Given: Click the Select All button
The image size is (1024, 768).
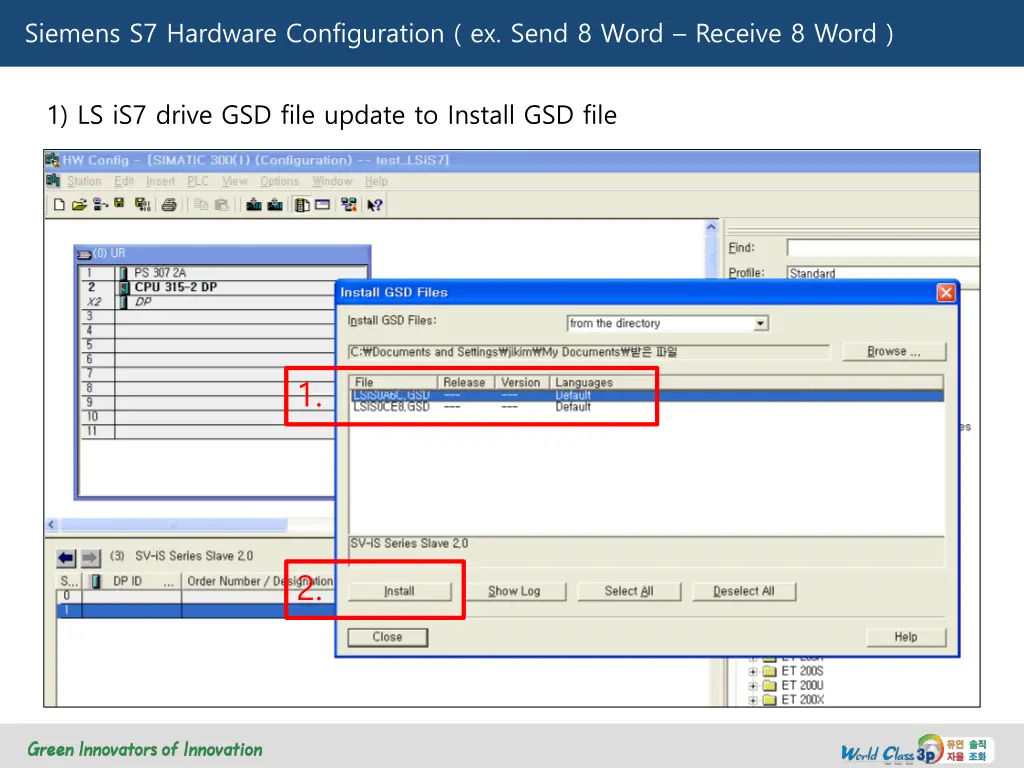Looking at the screenshot, I should pyautogui.click(x=629, y=592).
